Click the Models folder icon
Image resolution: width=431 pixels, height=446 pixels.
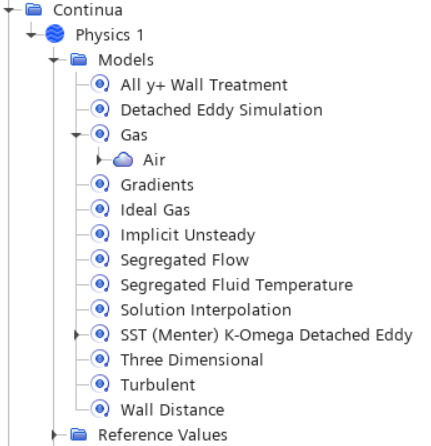(79, 60)
